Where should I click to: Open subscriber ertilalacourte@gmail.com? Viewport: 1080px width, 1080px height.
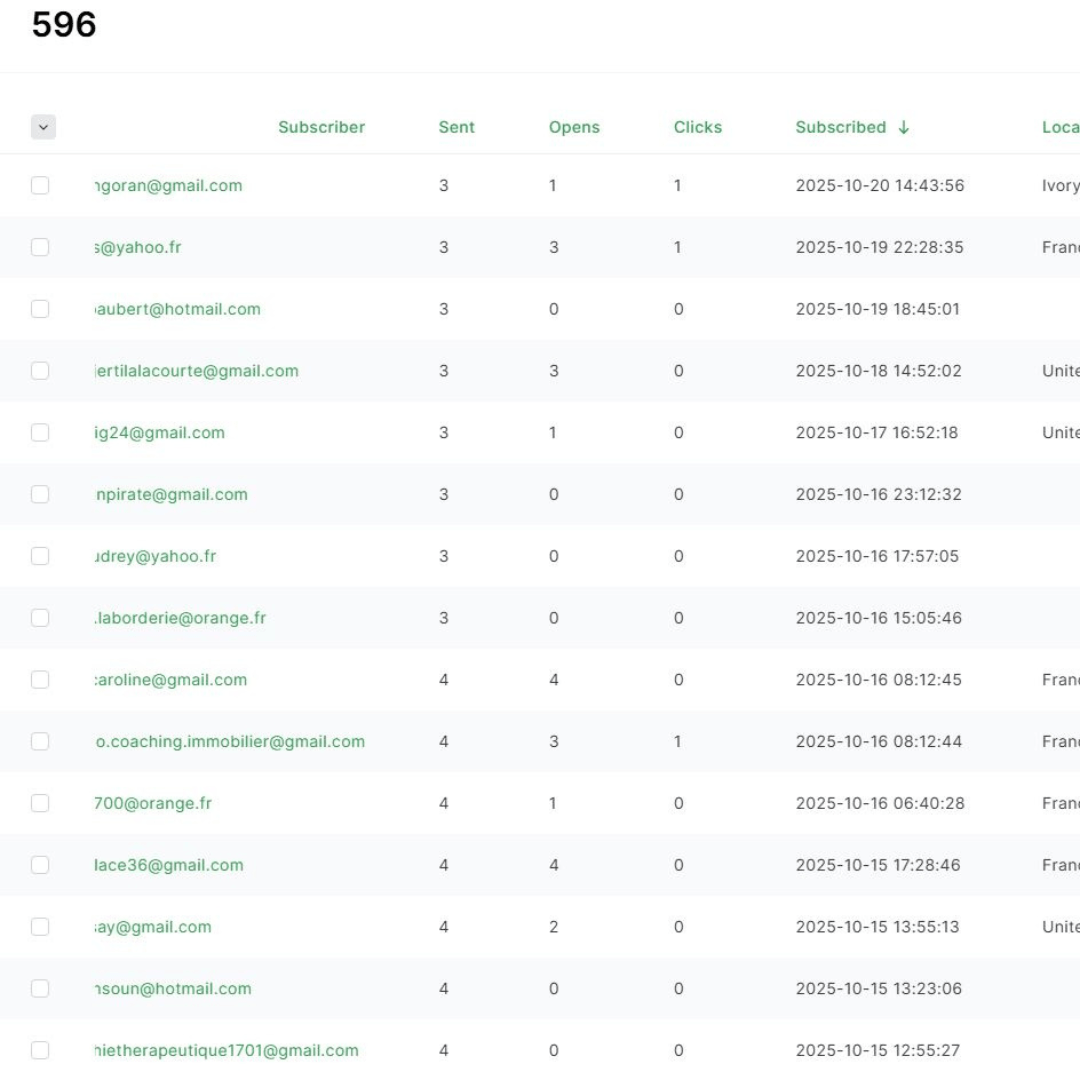[x=196, y=371]
